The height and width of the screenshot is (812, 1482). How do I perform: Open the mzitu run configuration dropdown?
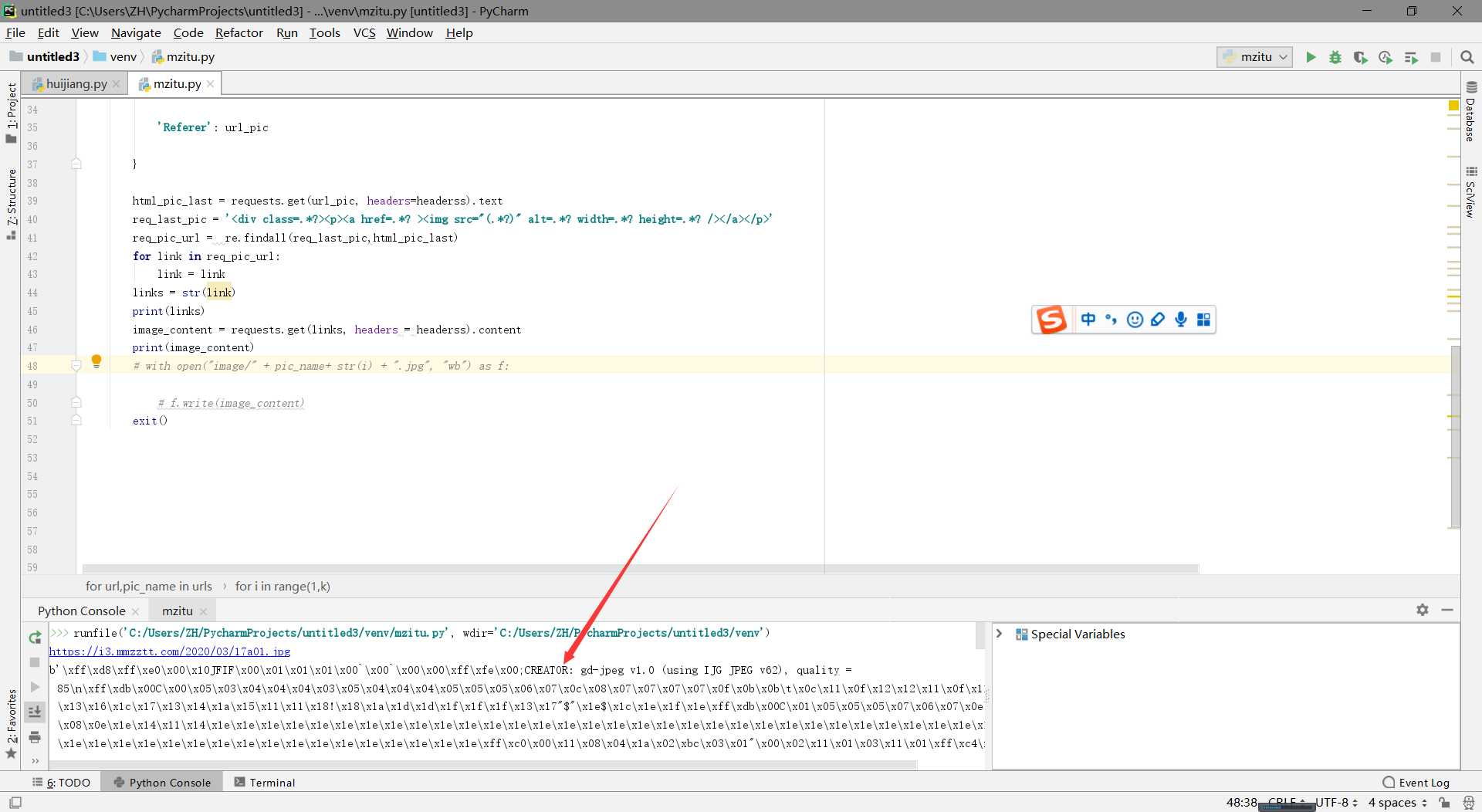click(1255, 57)
